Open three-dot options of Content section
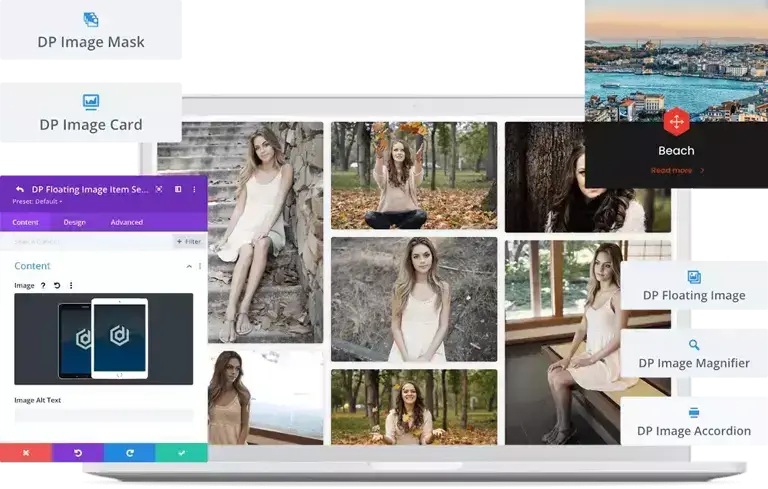 point(200,266)
